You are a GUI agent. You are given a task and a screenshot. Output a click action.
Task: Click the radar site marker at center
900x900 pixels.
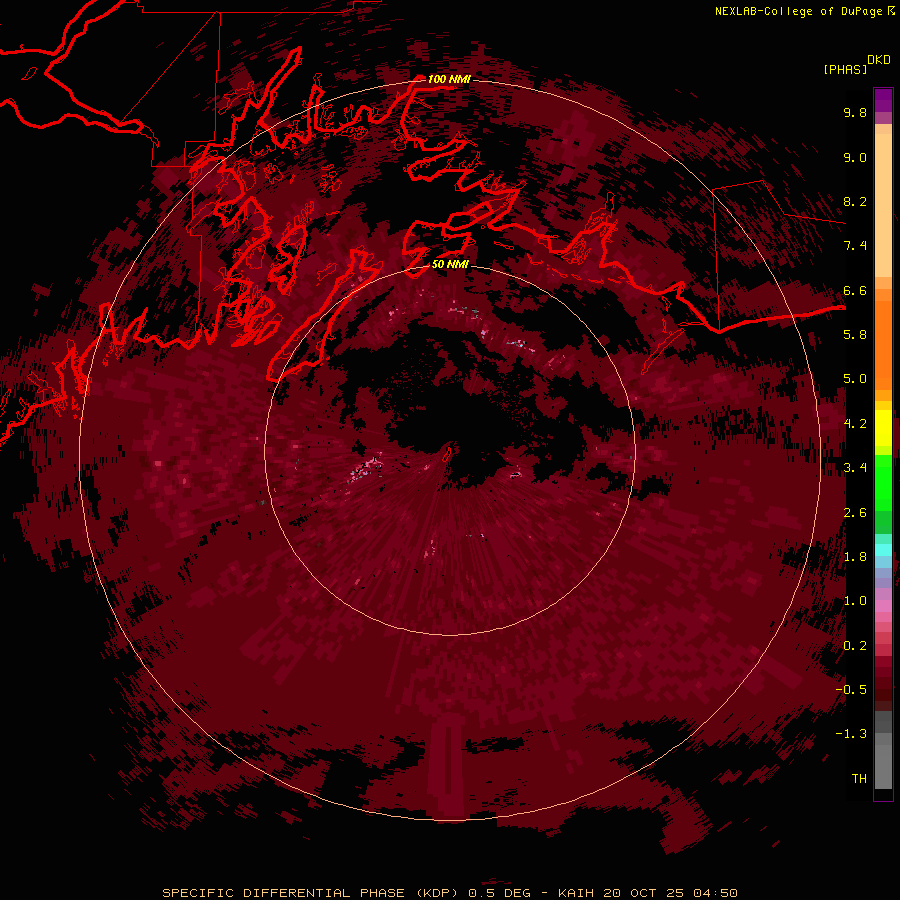point(449,453)
